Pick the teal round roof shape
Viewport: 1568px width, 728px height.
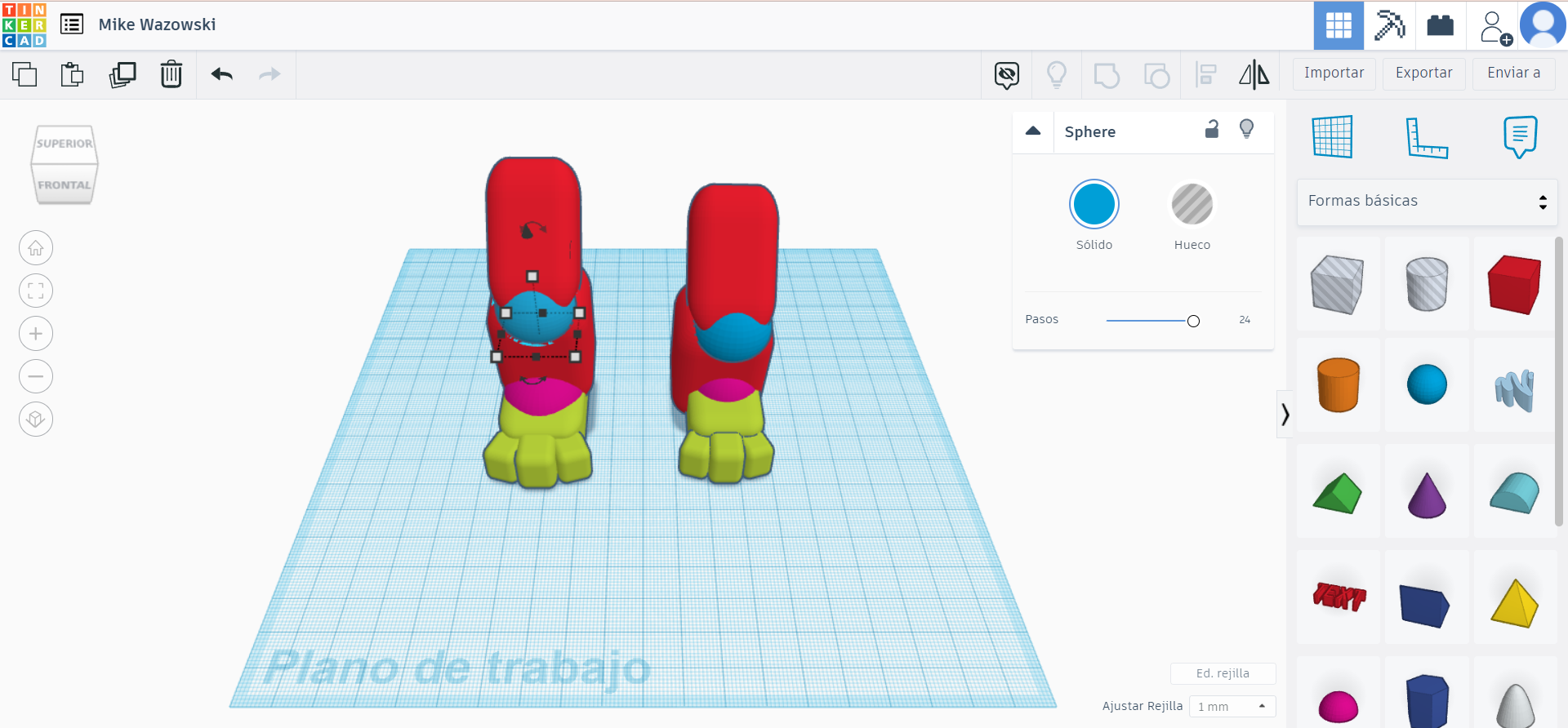1515,492
